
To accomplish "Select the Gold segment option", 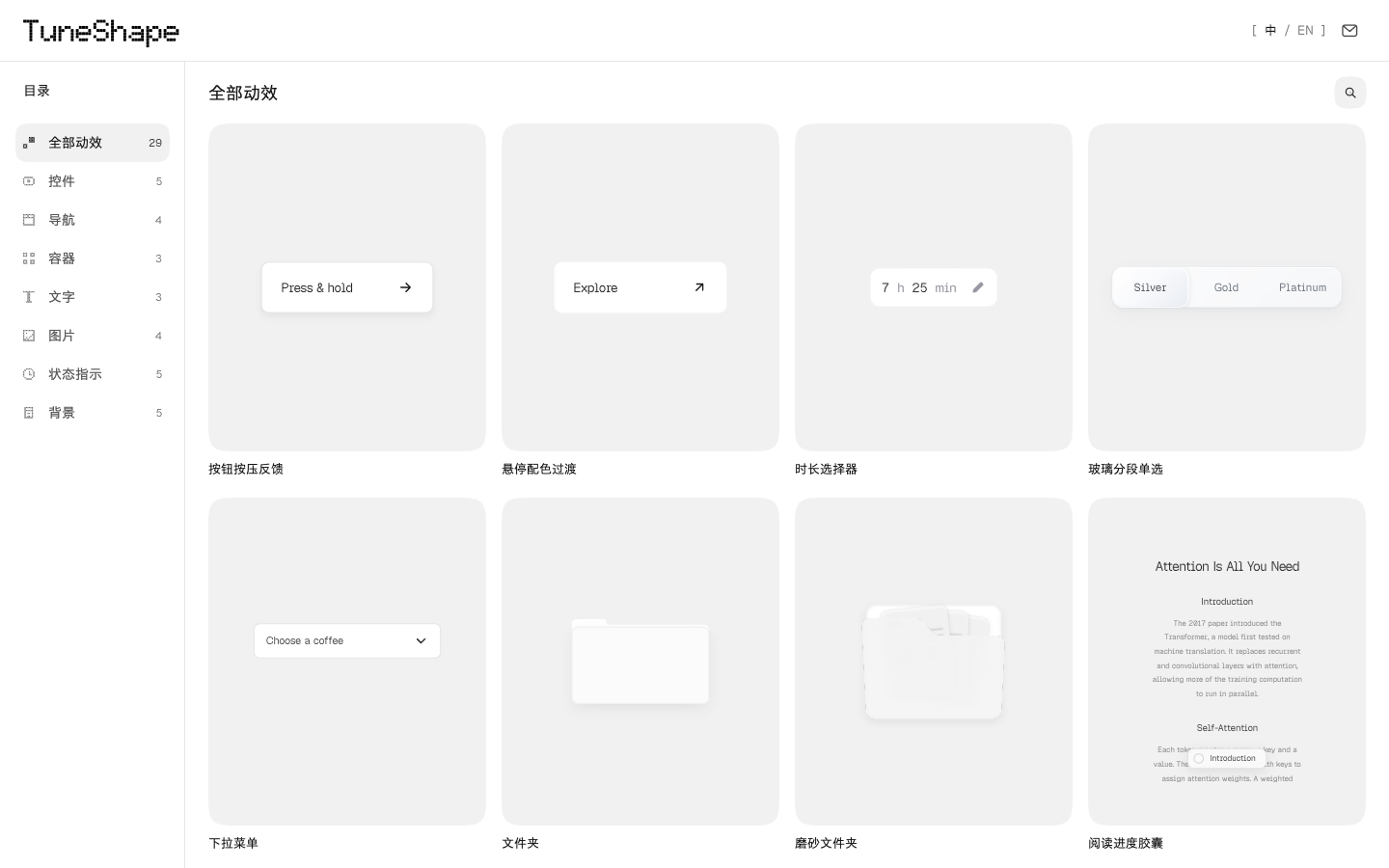I will click(x=1226, y=287).
